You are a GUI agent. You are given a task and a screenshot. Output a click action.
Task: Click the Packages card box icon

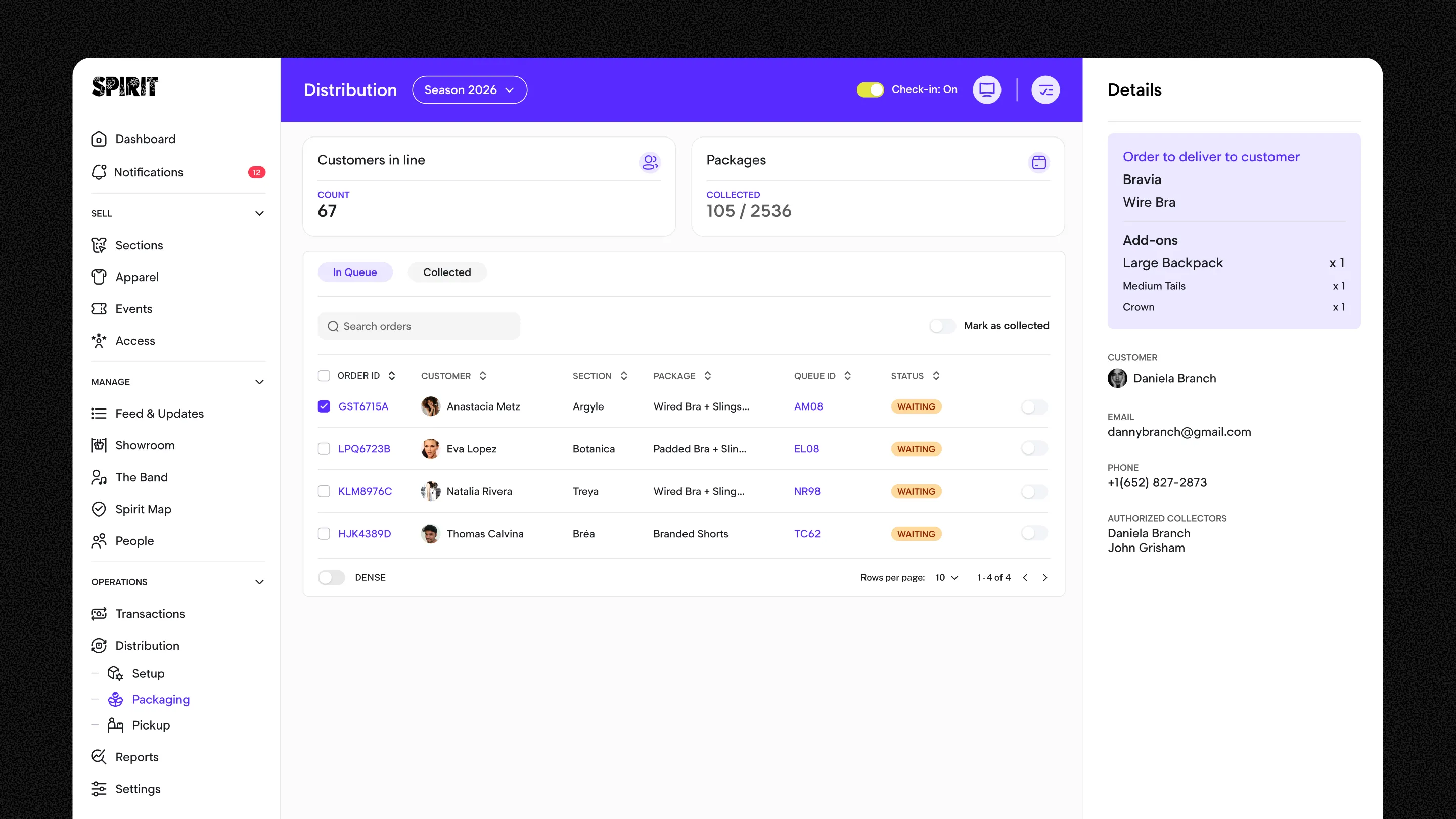[1038, 162]
